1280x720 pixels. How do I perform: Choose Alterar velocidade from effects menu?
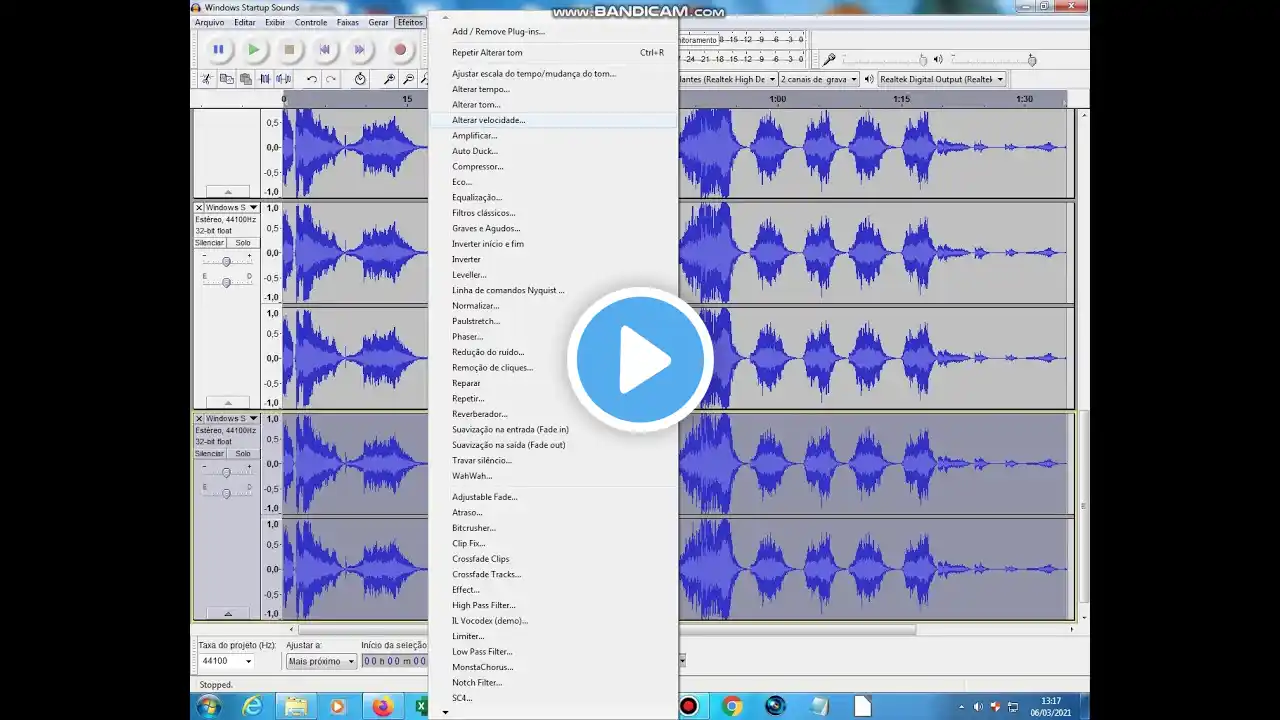[488, 120]
